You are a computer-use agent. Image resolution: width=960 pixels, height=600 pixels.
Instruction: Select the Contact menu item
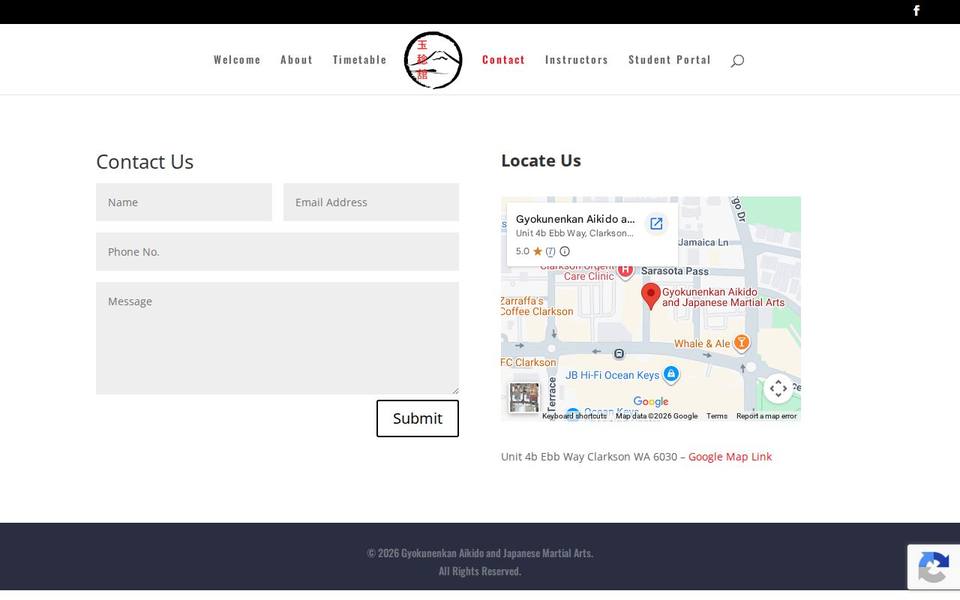click(503, 60)
